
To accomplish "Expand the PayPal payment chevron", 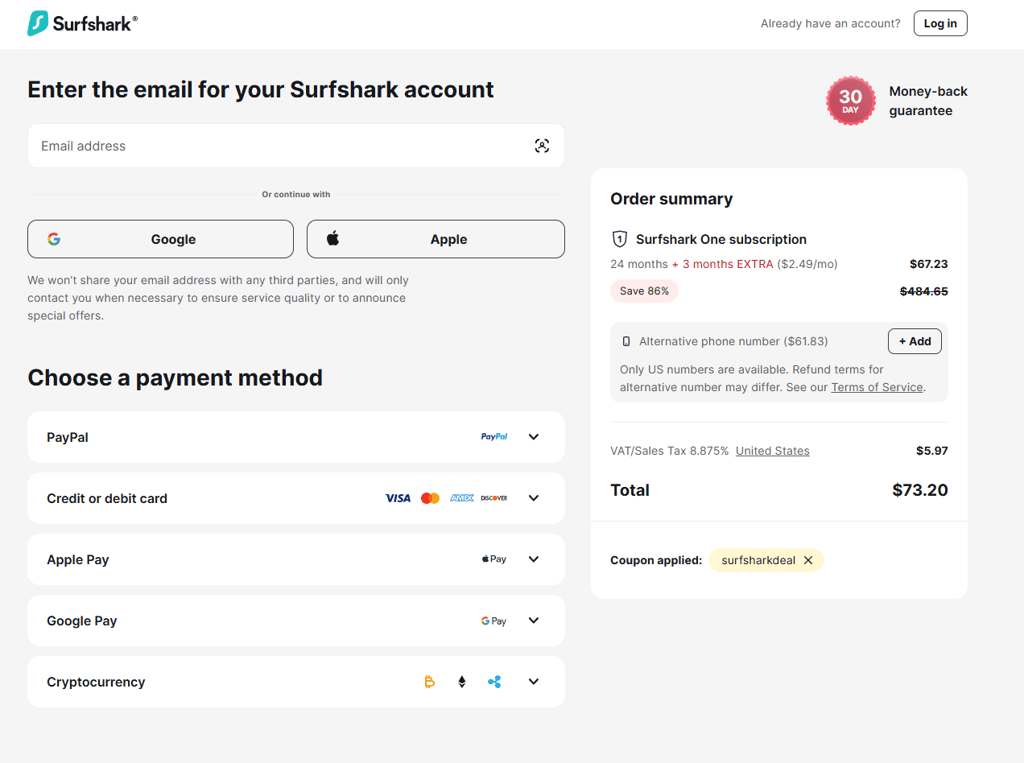I will (x=534, y=437).
